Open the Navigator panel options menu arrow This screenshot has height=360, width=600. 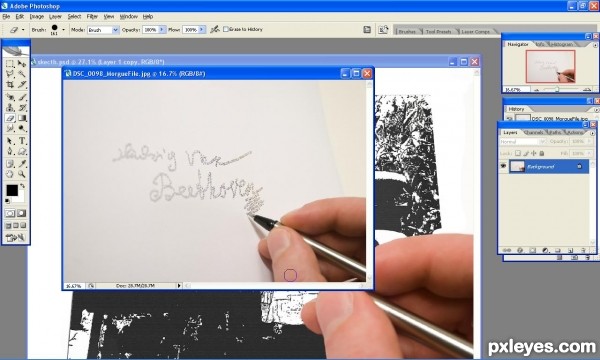pyautogui.click(x=595, y=45)
